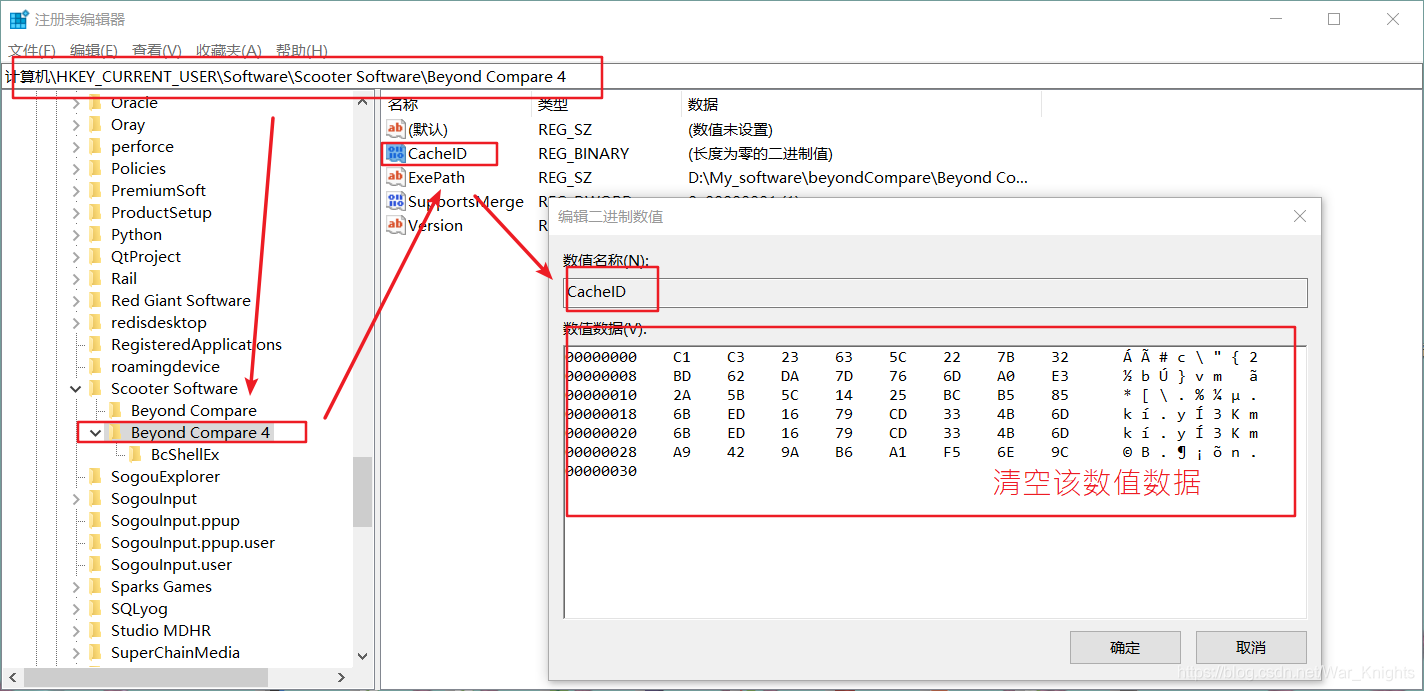Select the QtProject folder icon
The image size is (1424, 691).
coord(96,257)
